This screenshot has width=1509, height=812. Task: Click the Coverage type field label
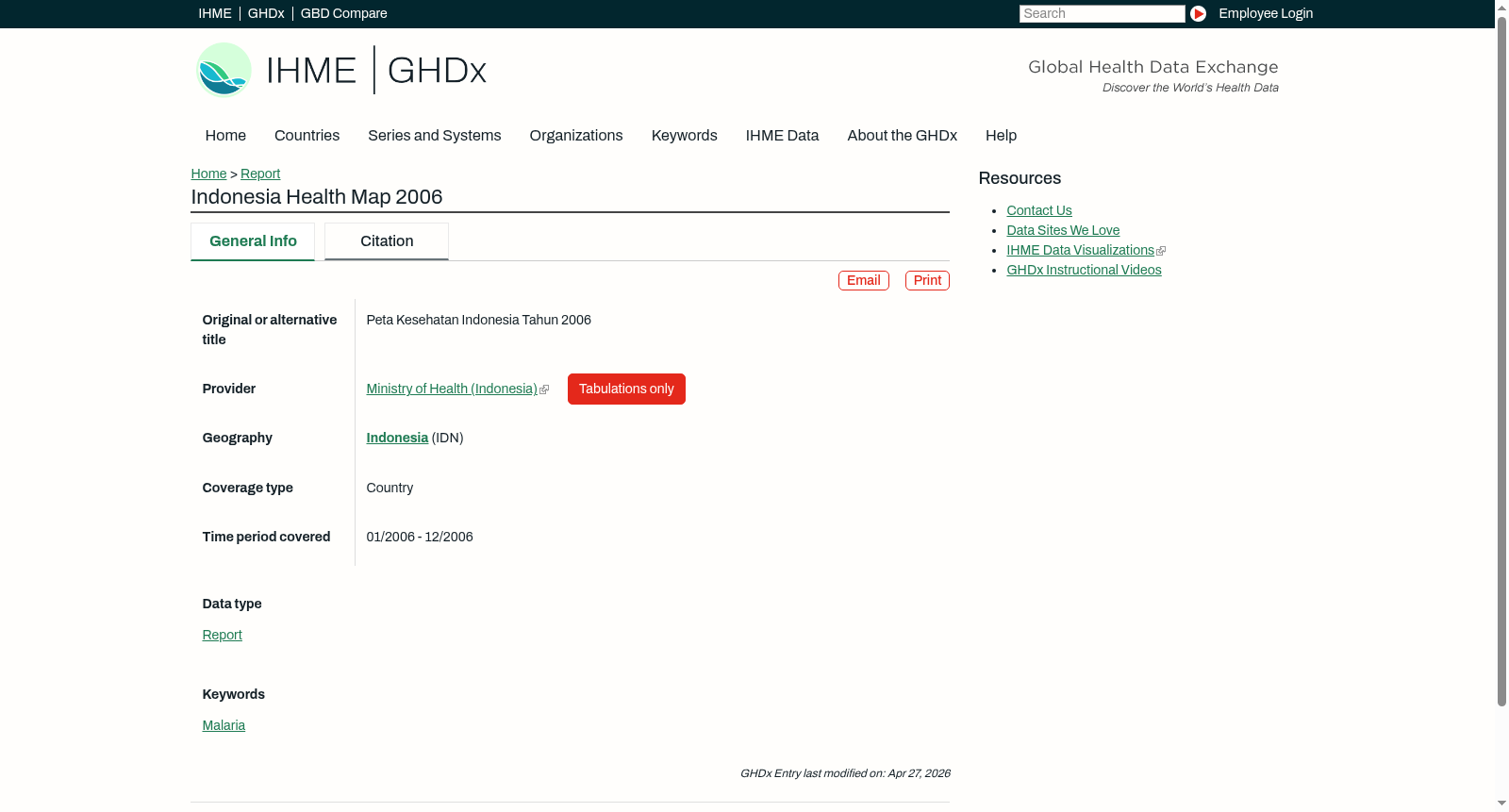(x=247, y=488)
